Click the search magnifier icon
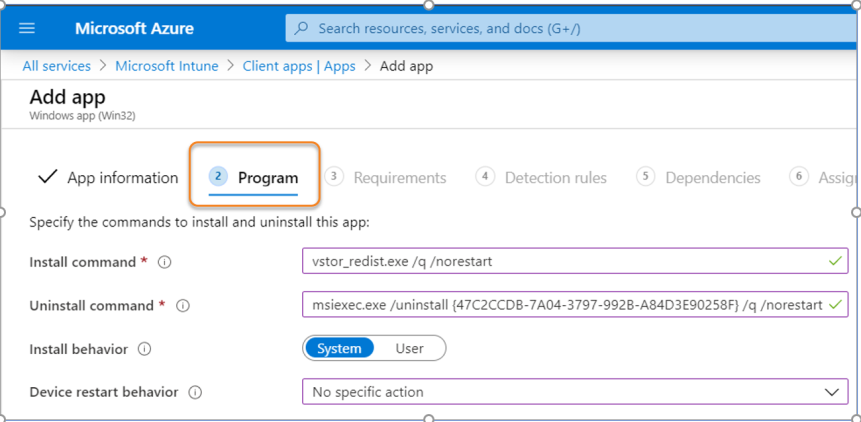 (x=302, y=28)
